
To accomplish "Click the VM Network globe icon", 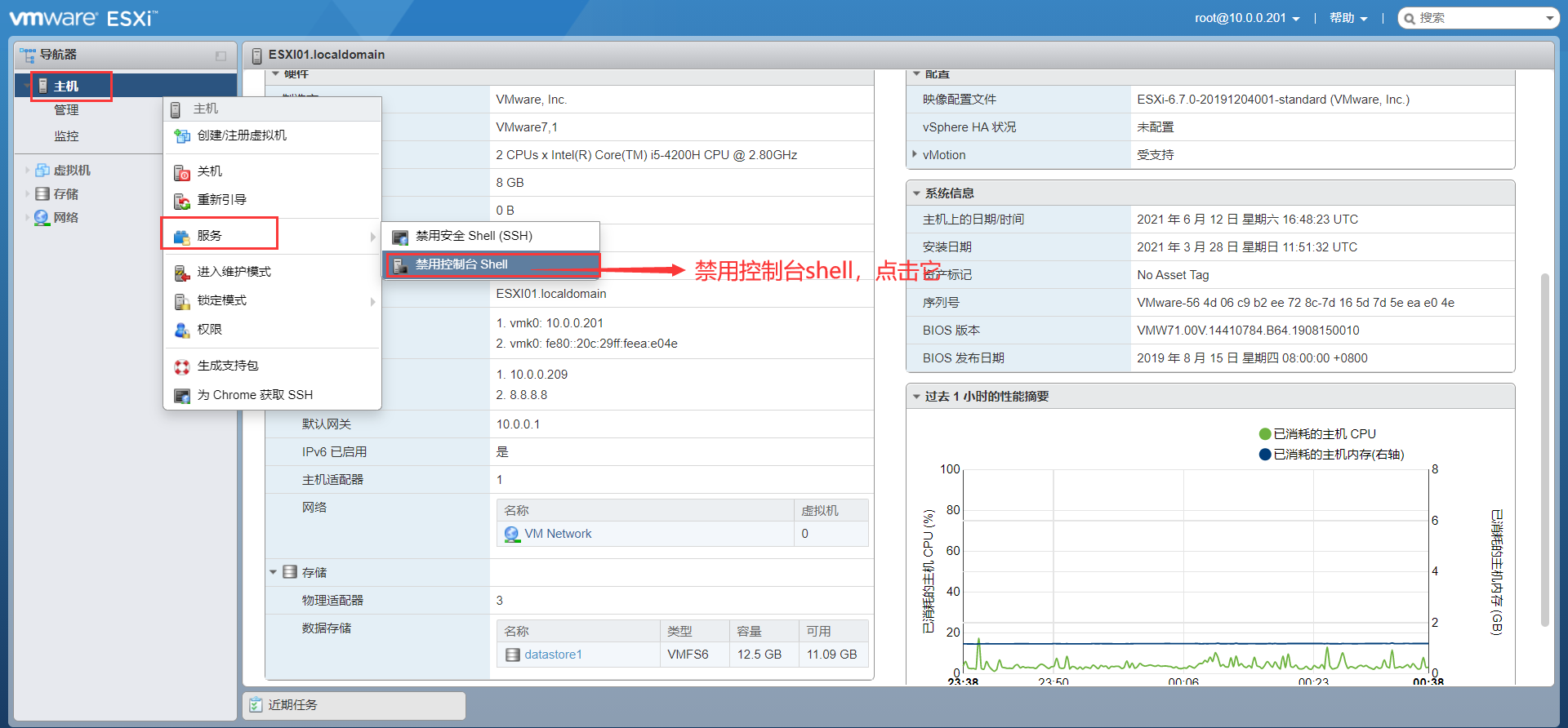I will 512,534.
